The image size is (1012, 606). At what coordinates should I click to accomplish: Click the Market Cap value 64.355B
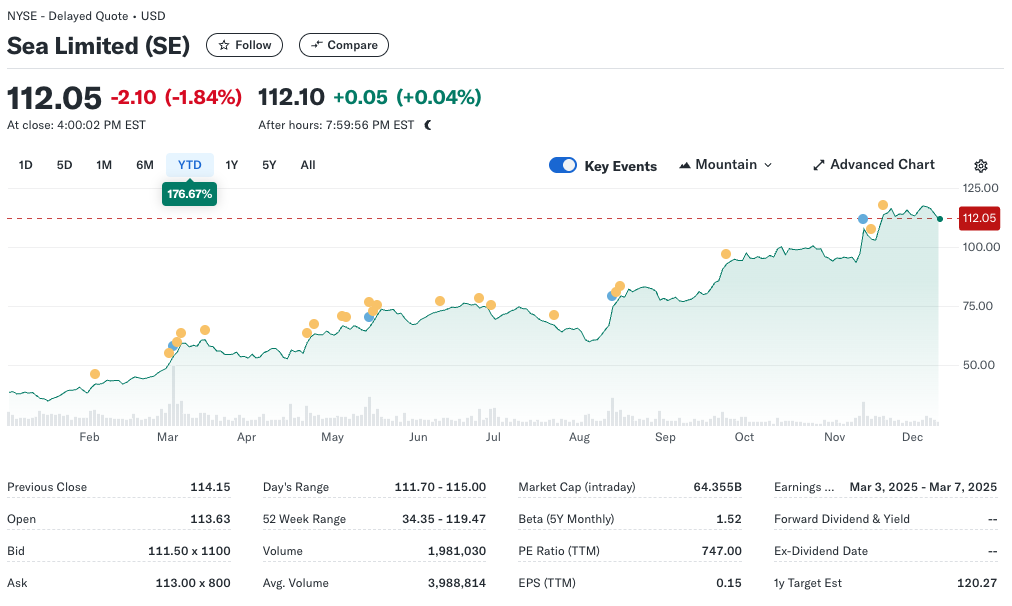click(717, 487)
